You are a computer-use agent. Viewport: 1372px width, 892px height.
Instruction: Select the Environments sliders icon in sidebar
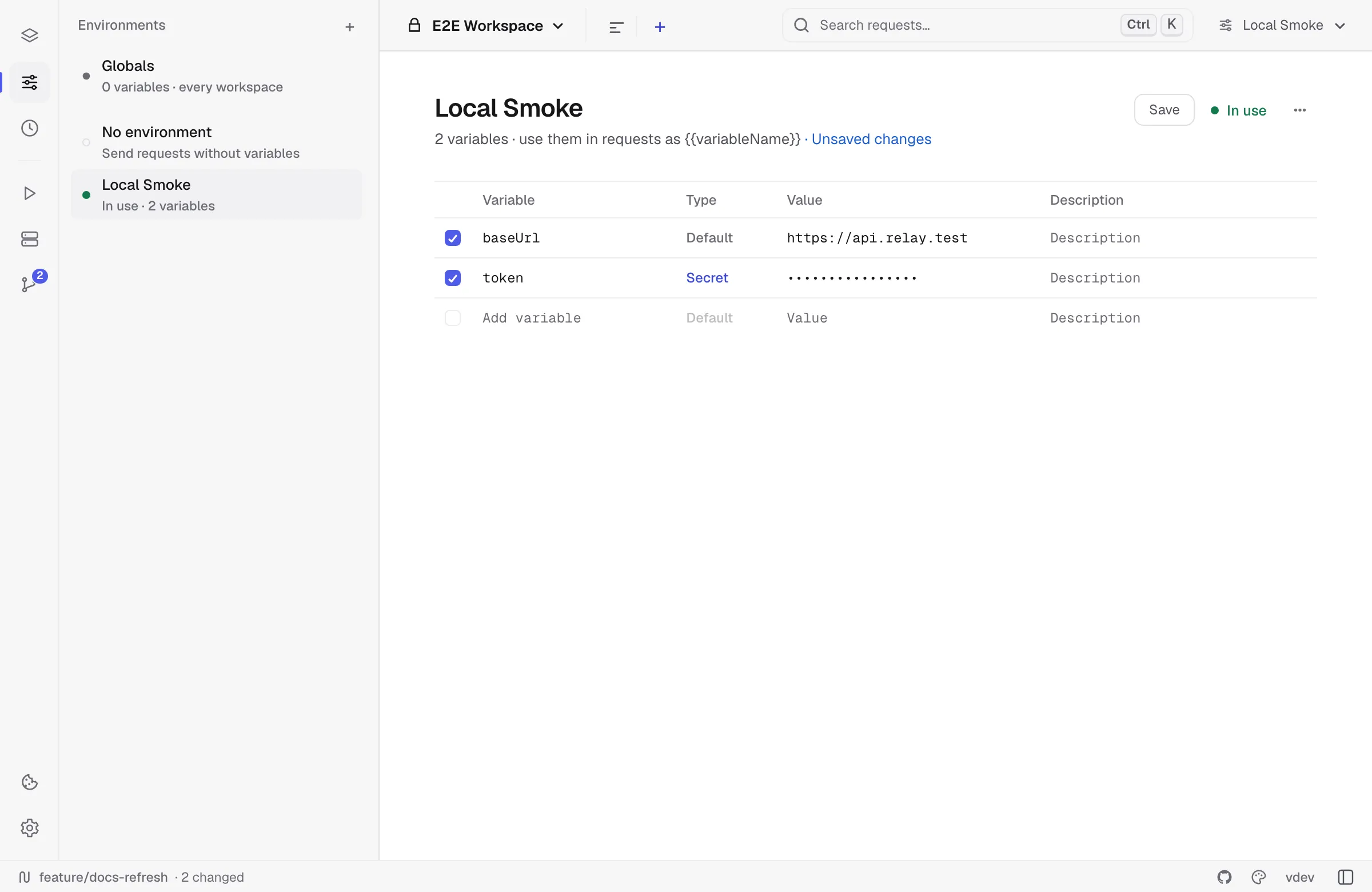(x=29, y=82)
